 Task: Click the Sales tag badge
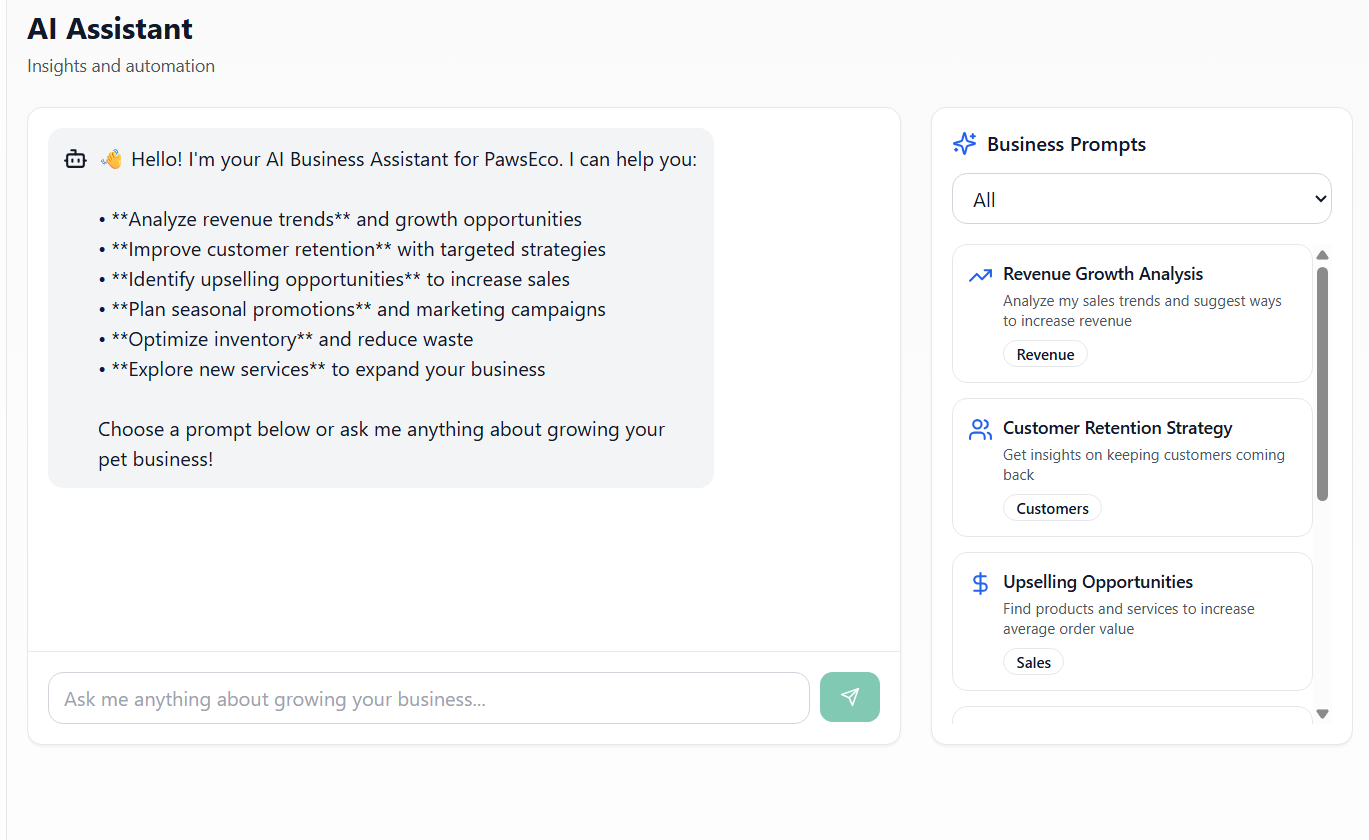[x=1033, y=662]
